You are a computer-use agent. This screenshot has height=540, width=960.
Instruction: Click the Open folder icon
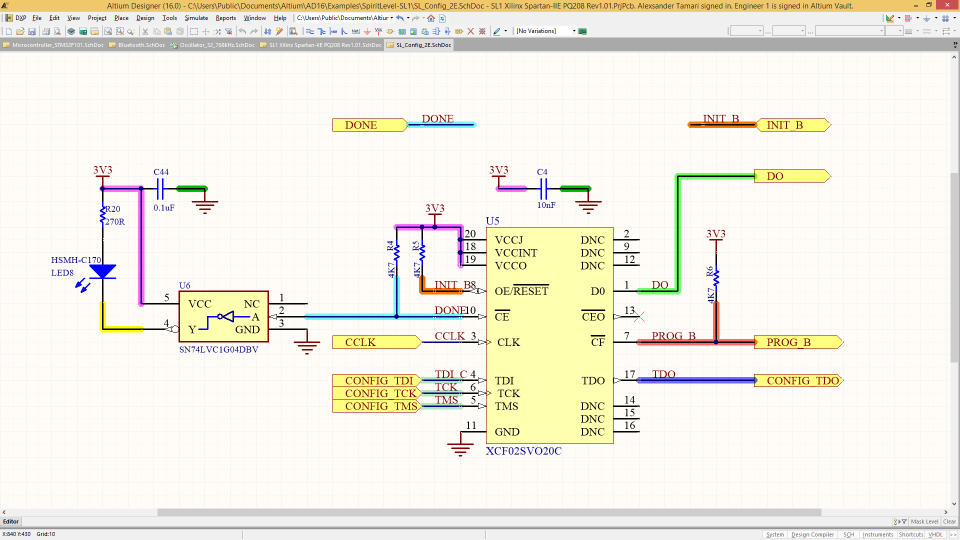pos(20,31)
